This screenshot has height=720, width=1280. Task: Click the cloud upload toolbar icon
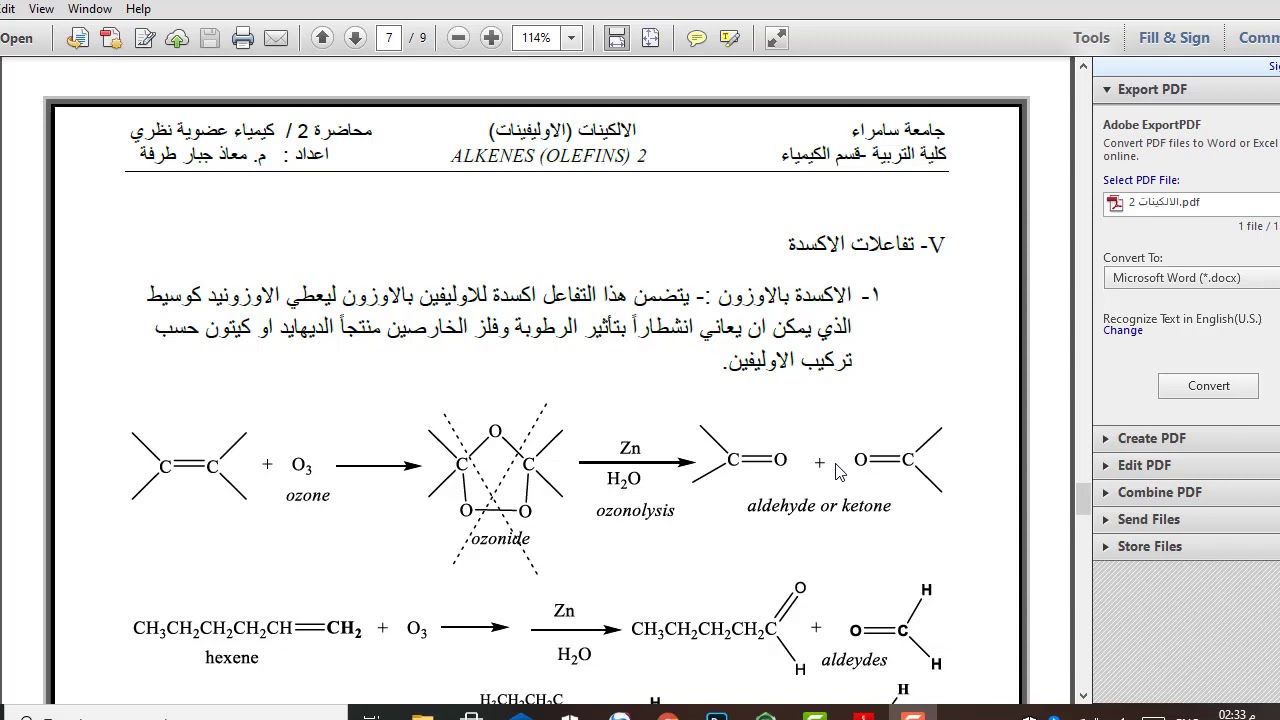click(x=177, y=38)
